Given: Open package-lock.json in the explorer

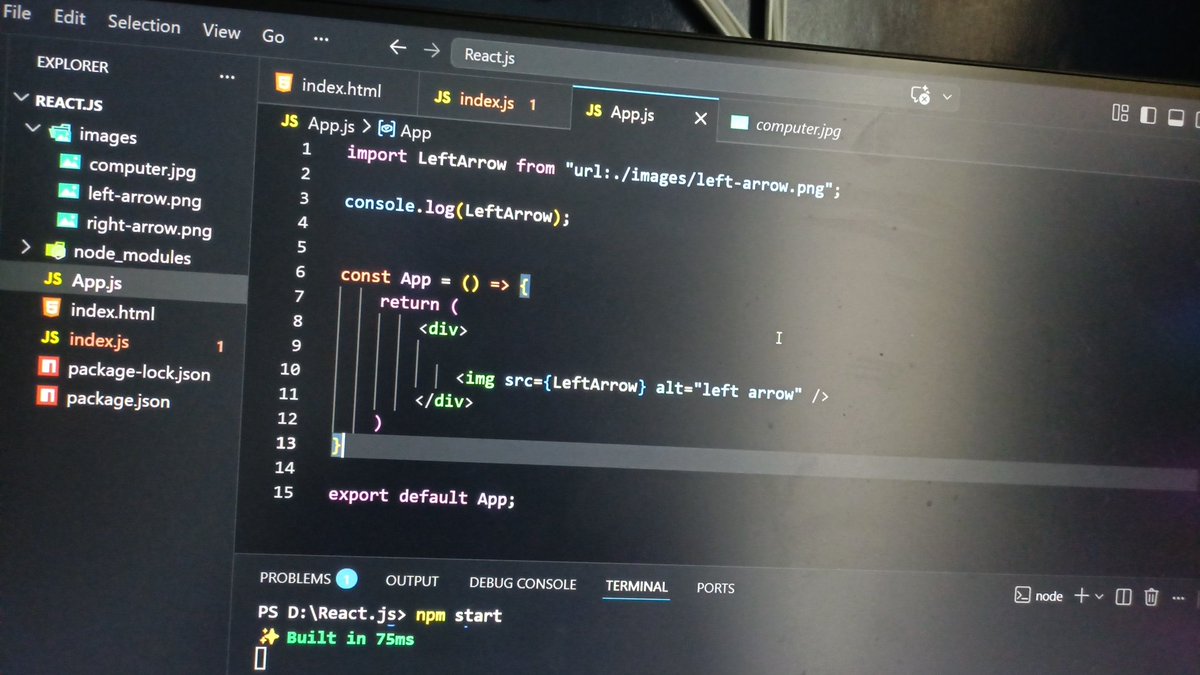Looking at the screenshot, I should click(138, 371).
